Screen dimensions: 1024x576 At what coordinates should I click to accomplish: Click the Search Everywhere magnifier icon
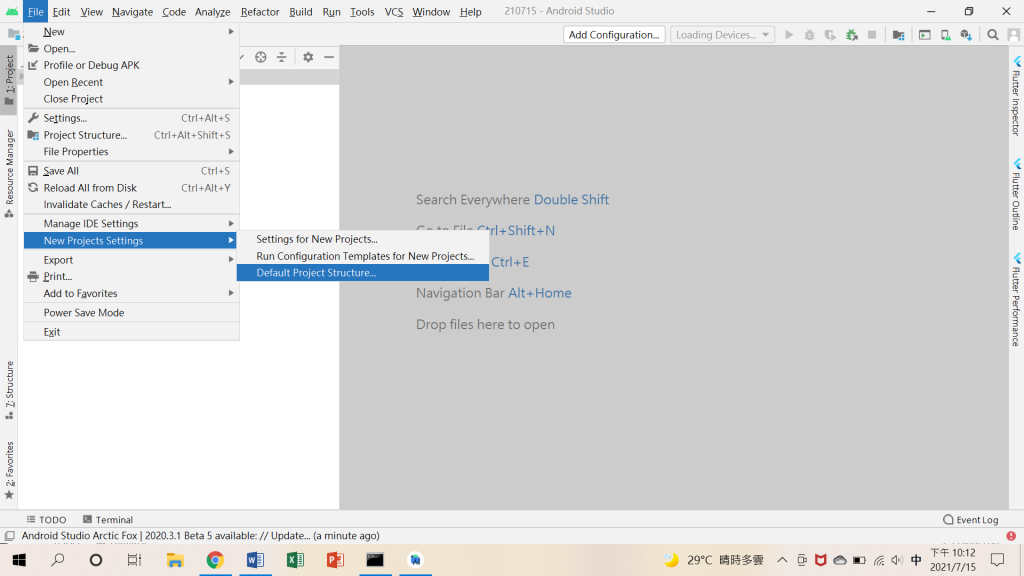click(x=993, y=35)
